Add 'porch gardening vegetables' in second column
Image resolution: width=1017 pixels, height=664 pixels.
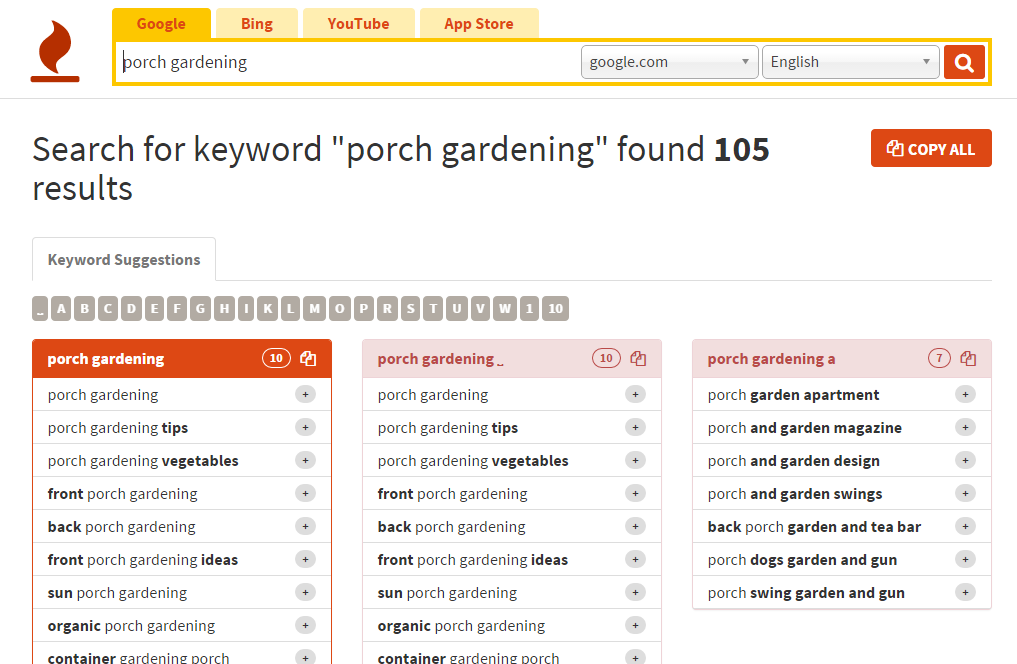coord(636,460)
